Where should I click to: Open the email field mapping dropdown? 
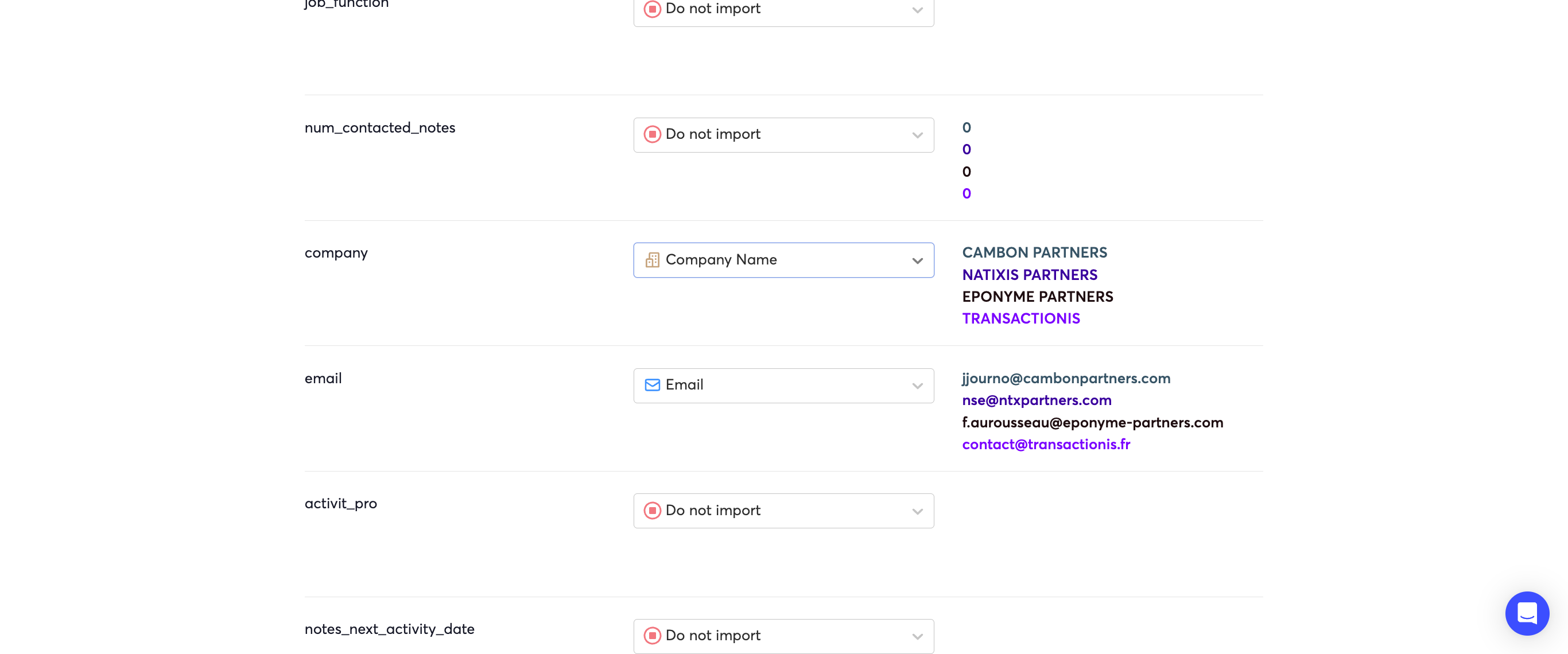point(783,385)
